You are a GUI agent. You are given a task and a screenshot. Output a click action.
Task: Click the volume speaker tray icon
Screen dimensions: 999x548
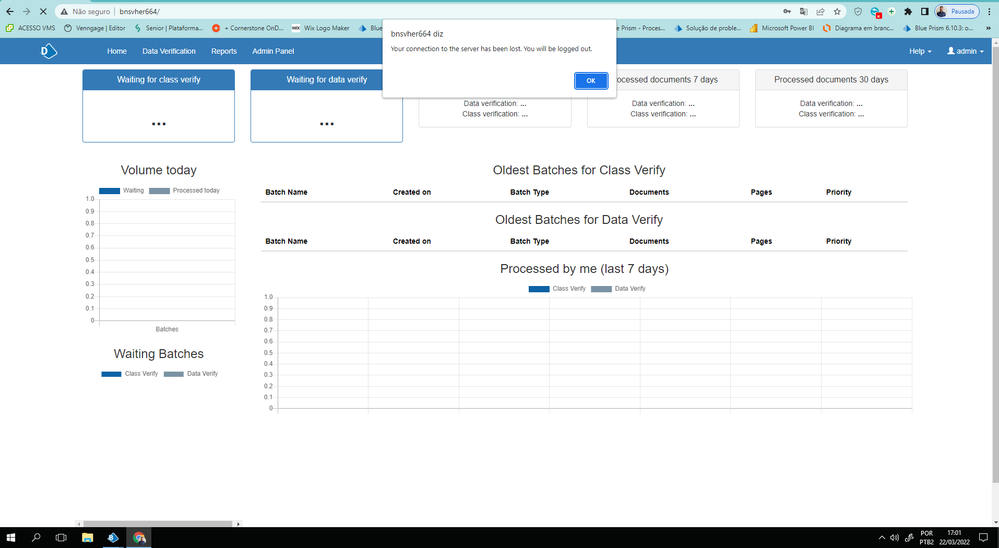895,538
